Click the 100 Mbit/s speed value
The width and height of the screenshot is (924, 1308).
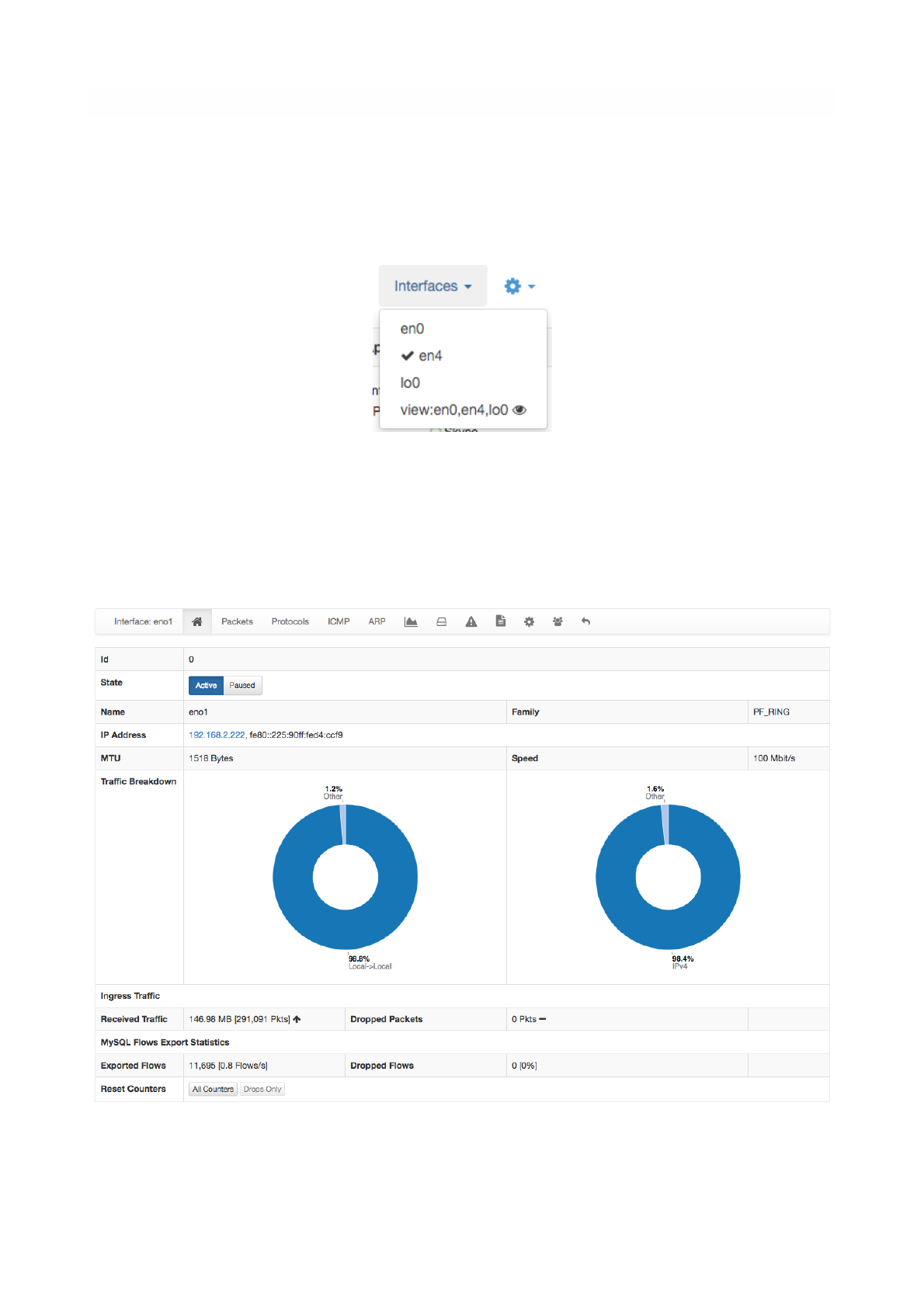(774, 758)
